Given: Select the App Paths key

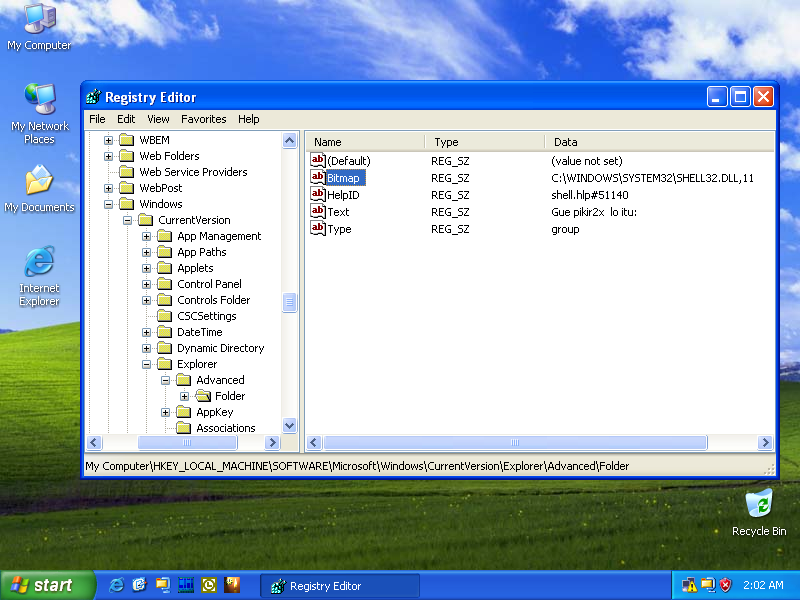Looking at the screenshot, I should (202, 252).
